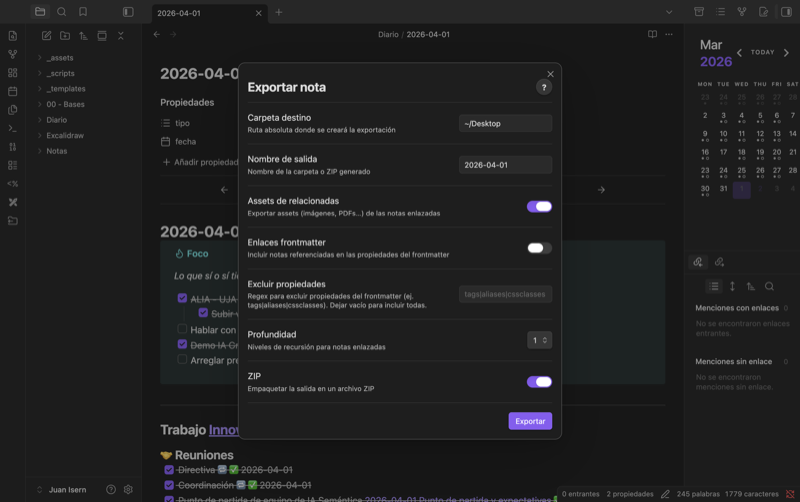The width and height of the screenshot is (800, 502).
Task: Turn off the ZIP toggle
Action: pos(539,382)
